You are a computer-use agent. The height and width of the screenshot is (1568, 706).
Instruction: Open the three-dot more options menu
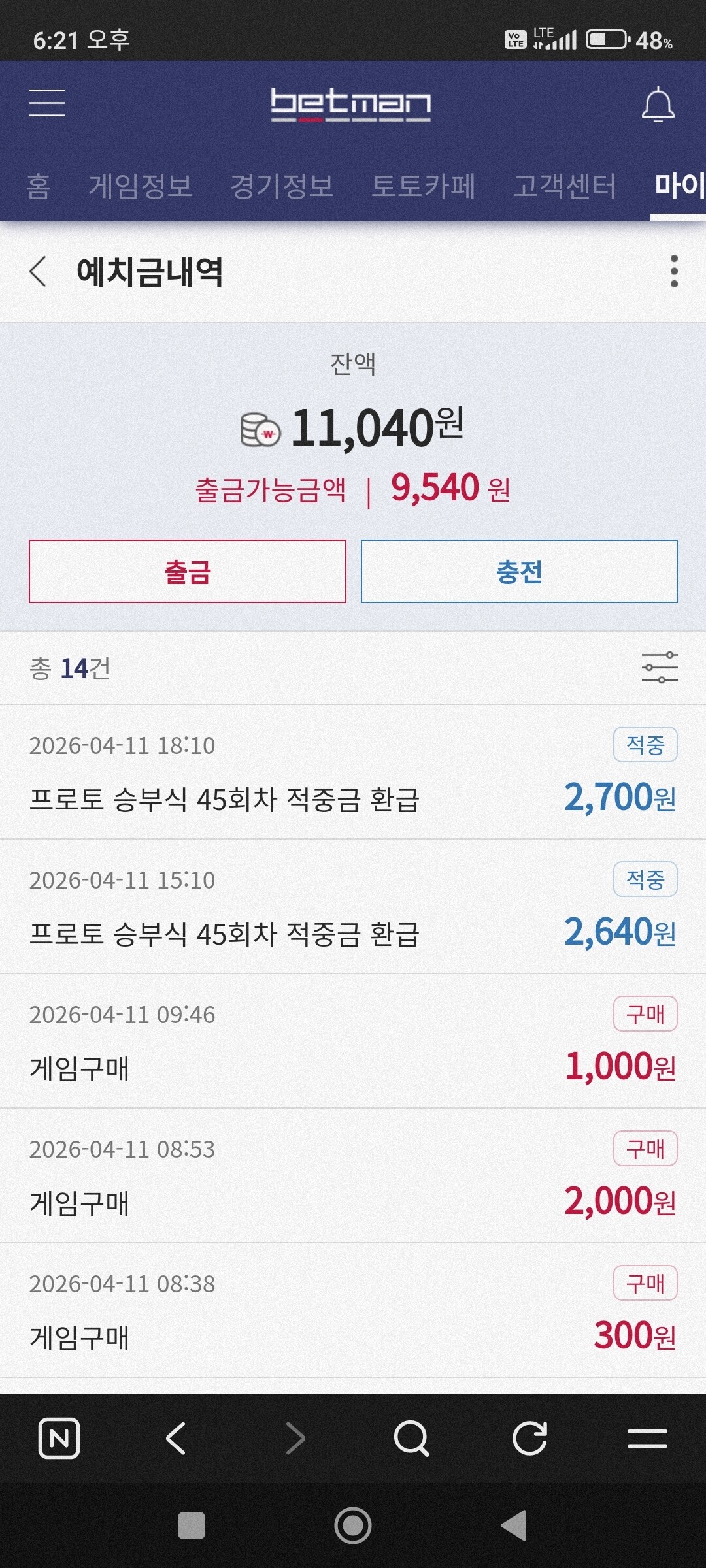point(674,271)
